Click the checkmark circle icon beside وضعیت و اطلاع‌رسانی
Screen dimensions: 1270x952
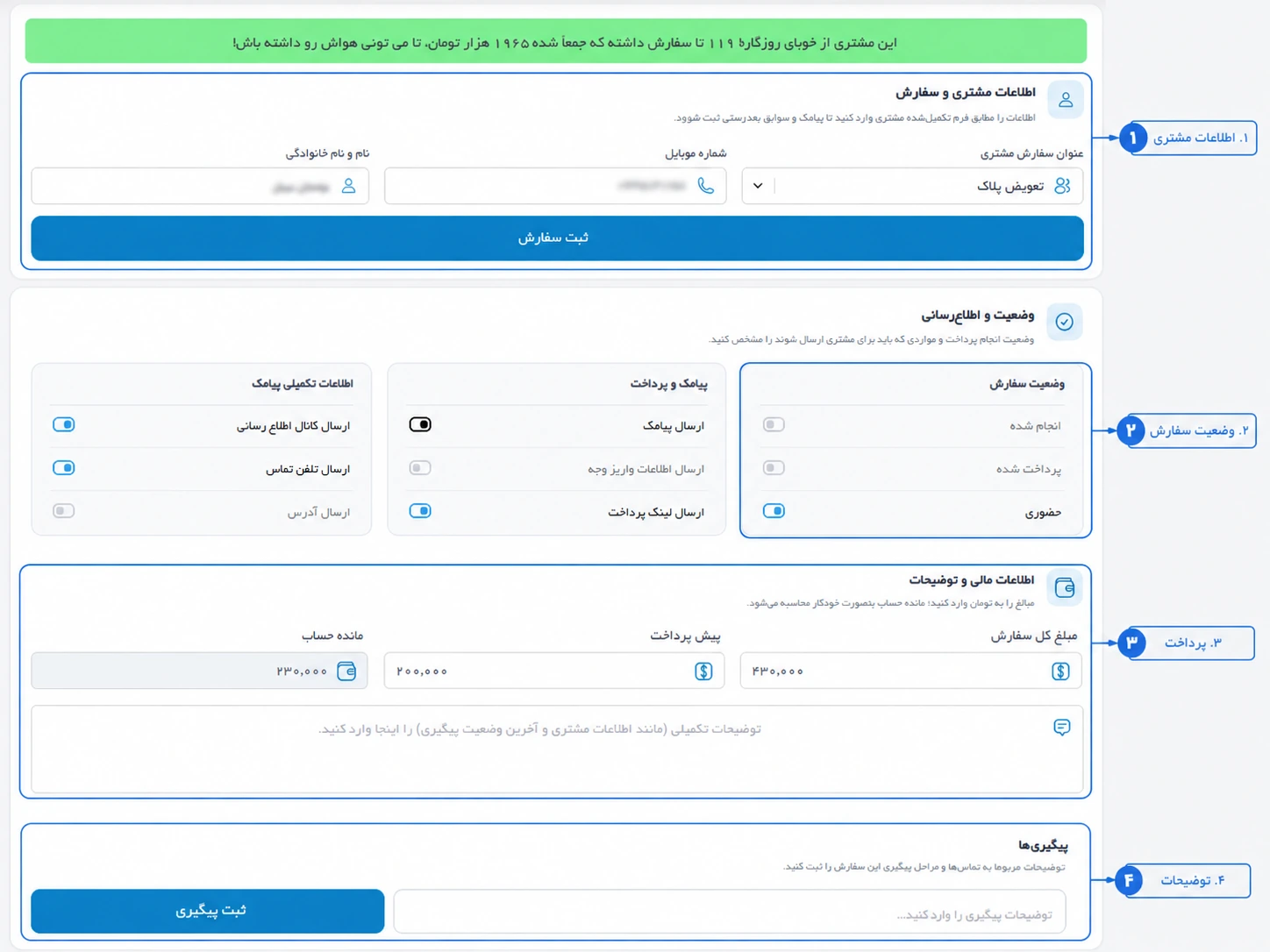[x=1064, y=322]
